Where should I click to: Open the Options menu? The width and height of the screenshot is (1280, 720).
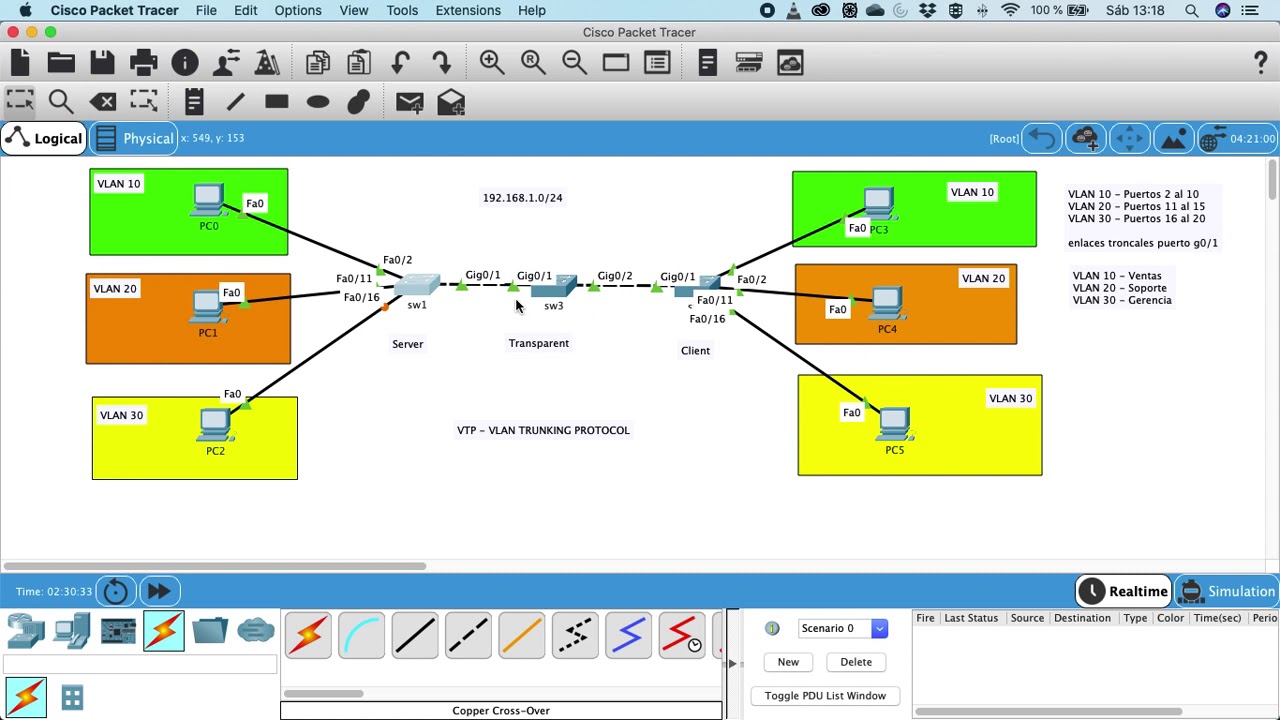298,10
